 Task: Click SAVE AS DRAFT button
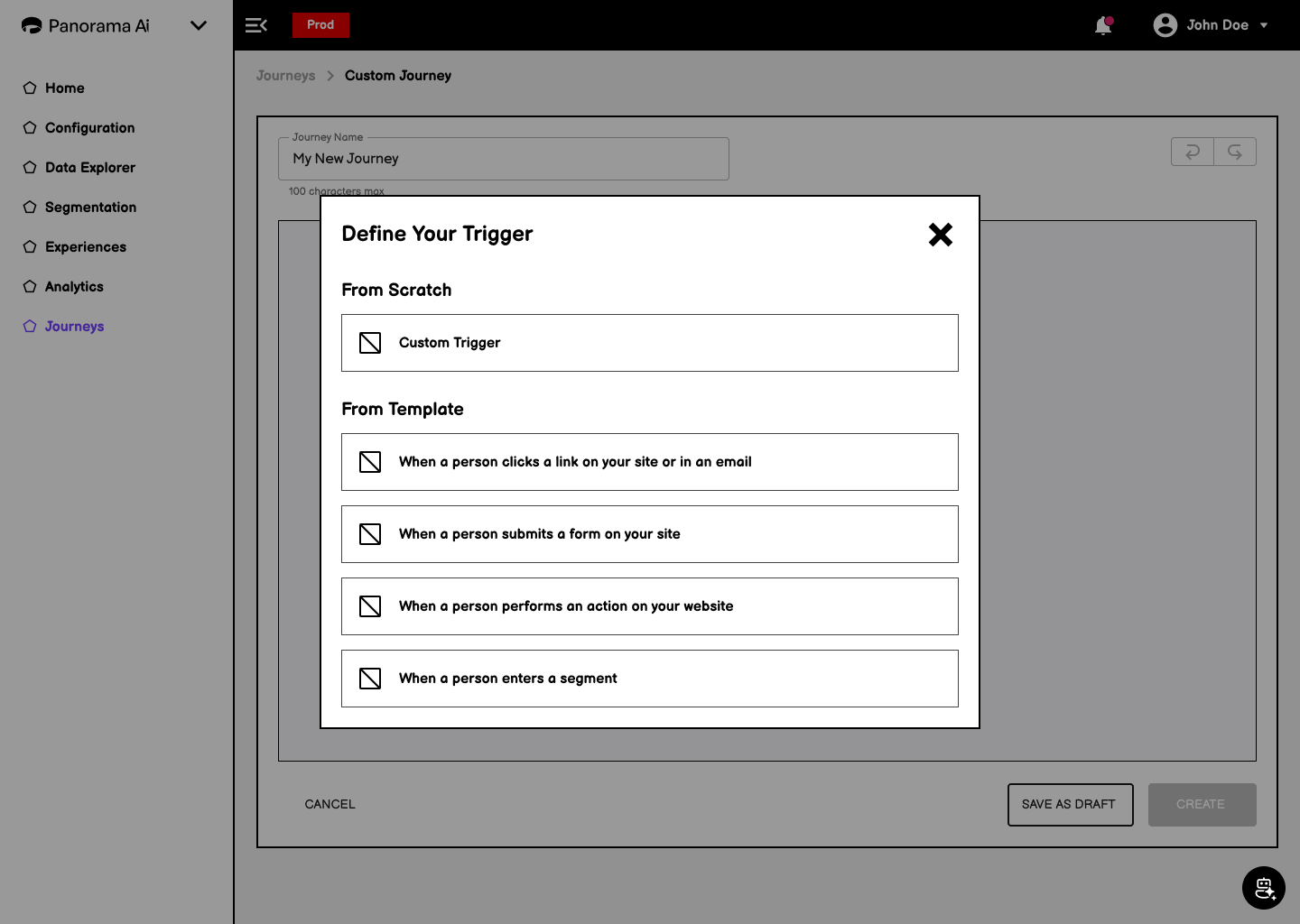[x=1071, y=805]
